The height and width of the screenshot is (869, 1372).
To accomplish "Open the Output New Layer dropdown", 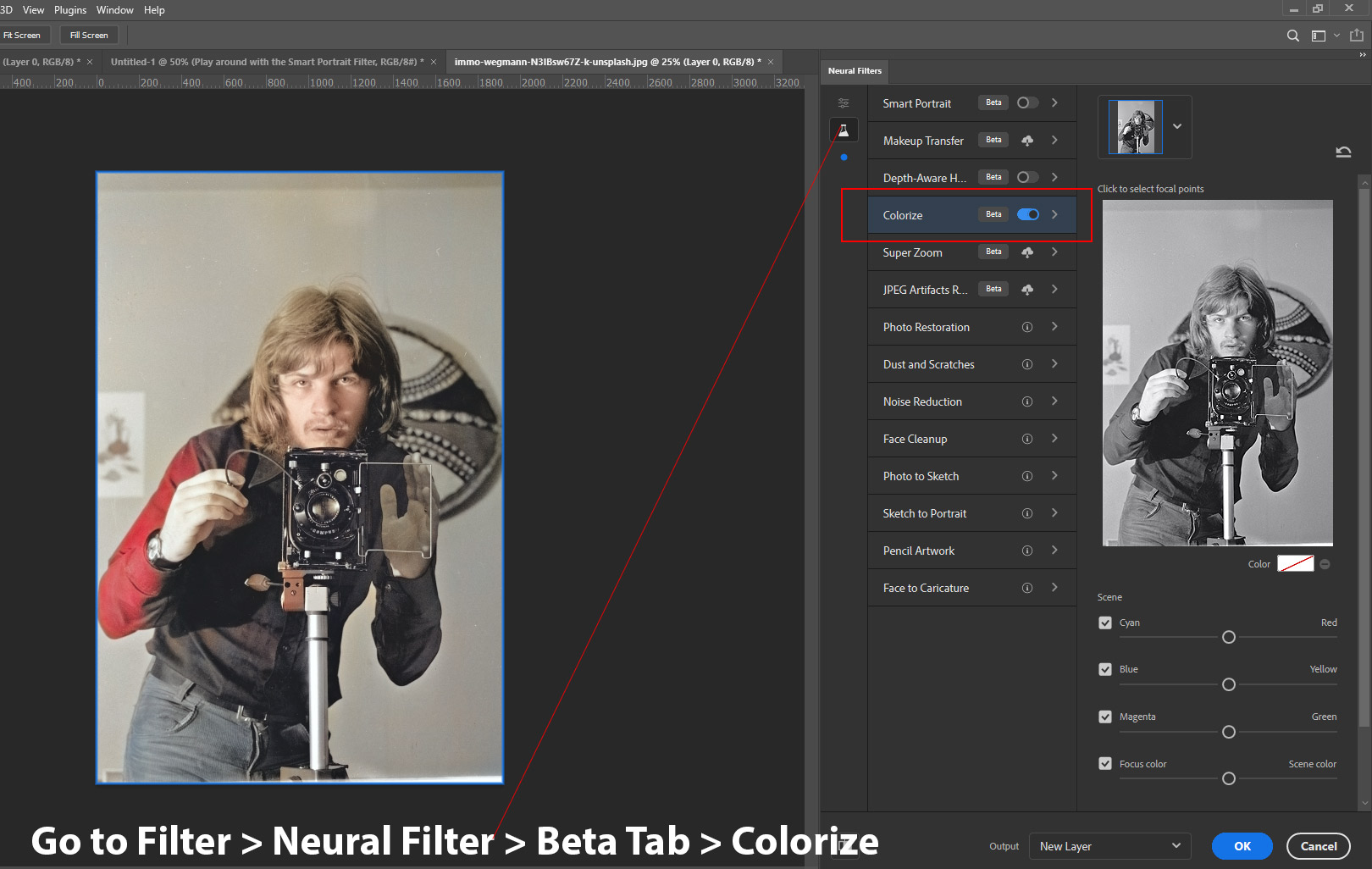I will coord(1109,846).
